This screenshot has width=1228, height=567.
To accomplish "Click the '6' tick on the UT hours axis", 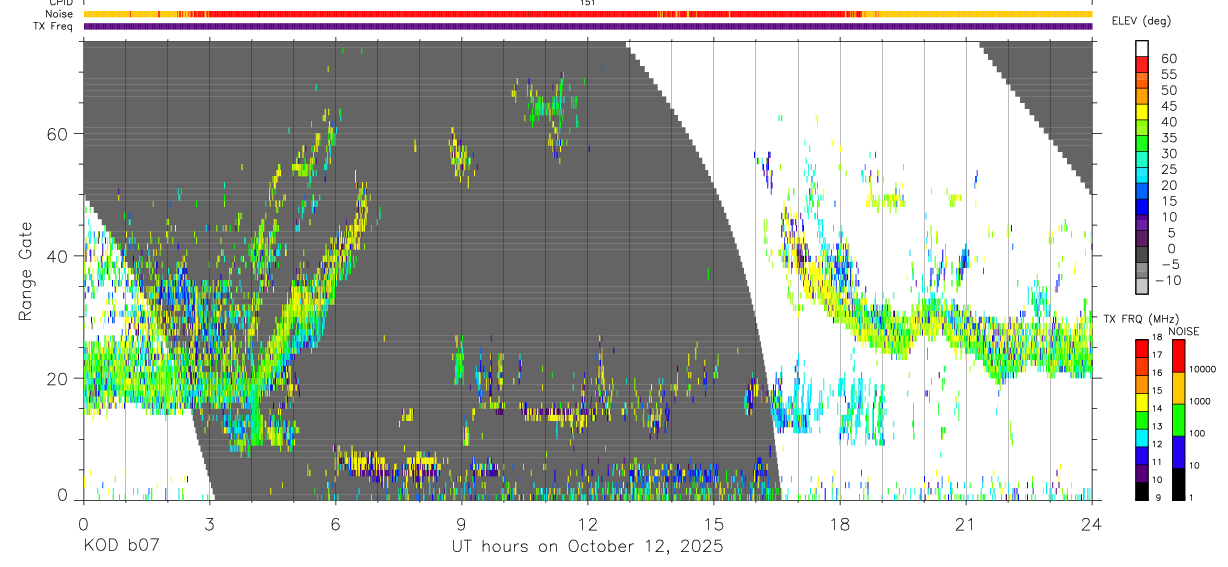I will (x=335, y=524).
